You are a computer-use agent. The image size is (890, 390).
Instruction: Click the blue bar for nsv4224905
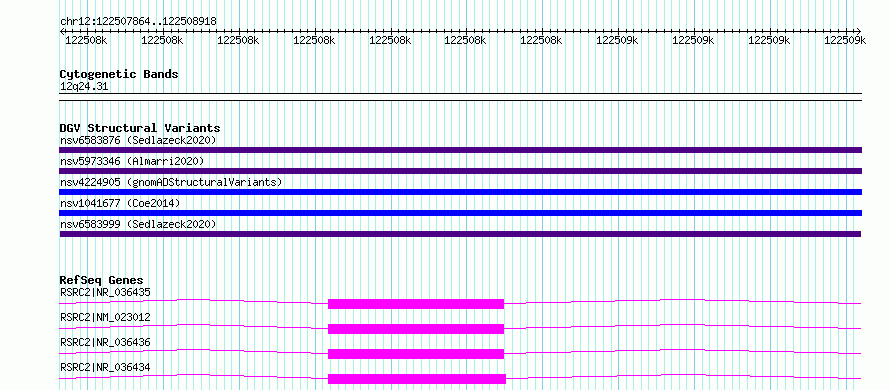[460, 192]
